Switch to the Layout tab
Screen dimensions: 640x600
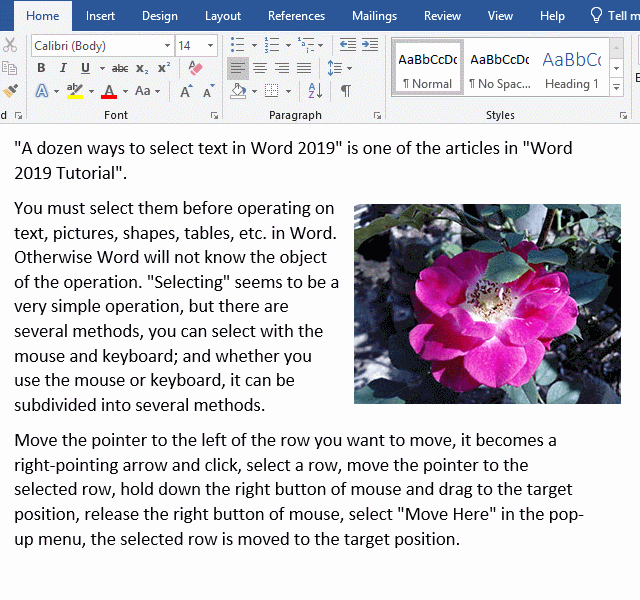click(x=223, y=16)
